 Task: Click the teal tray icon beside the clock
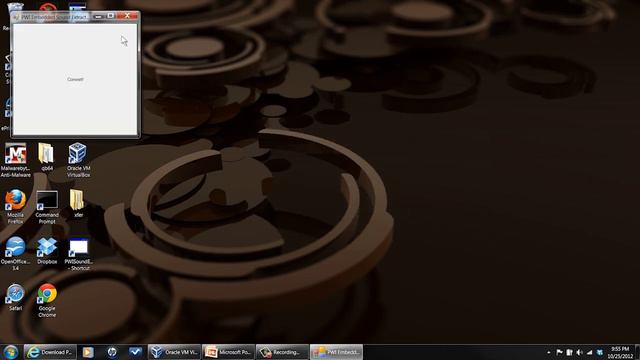(600, 352)
